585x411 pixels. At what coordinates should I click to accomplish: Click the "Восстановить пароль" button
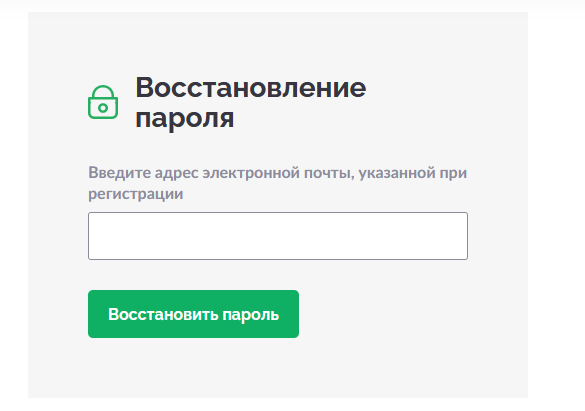(x=193, y=314)
